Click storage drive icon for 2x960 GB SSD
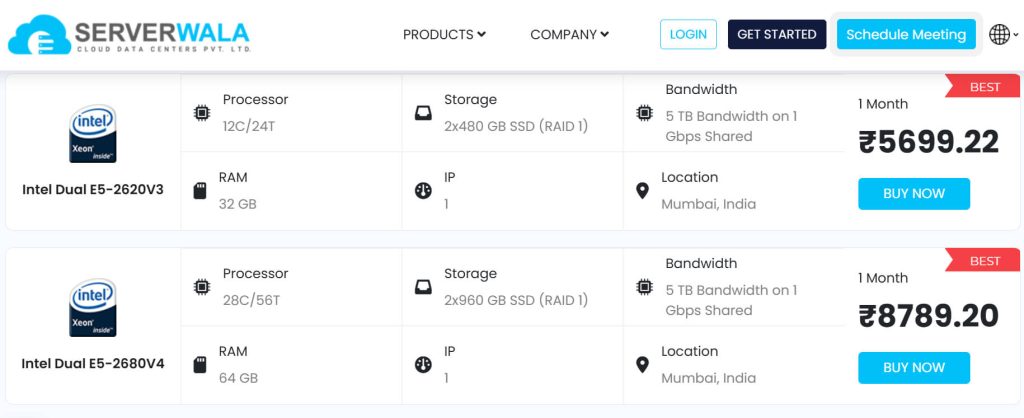Viewport: 1024px width, 418px height. coord(423,287)
